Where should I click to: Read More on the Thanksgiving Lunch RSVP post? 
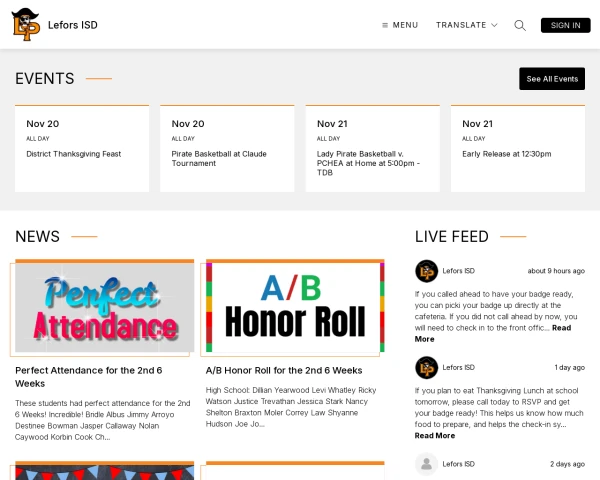435,436
